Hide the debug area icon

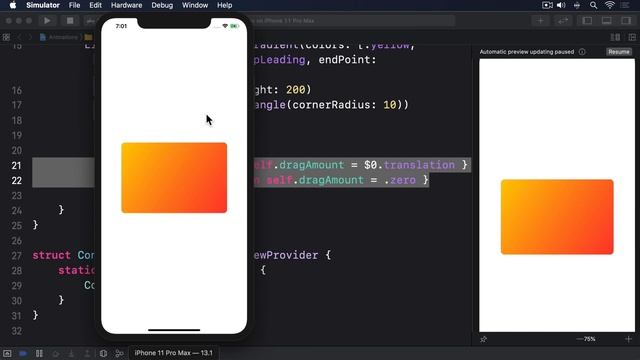click(x=7, y=353)
